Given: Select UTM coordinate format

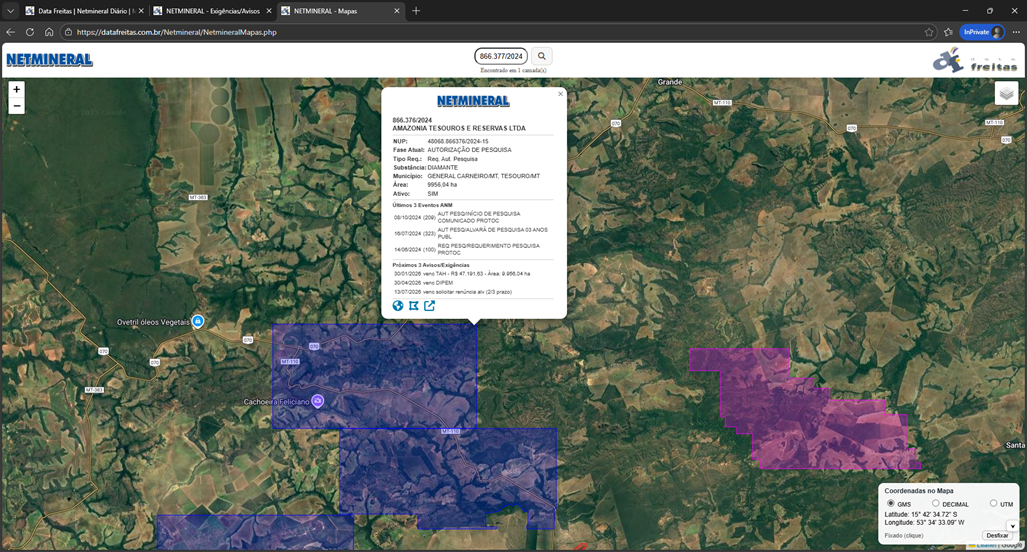Looking at the screenshot, I should (993, 503).
